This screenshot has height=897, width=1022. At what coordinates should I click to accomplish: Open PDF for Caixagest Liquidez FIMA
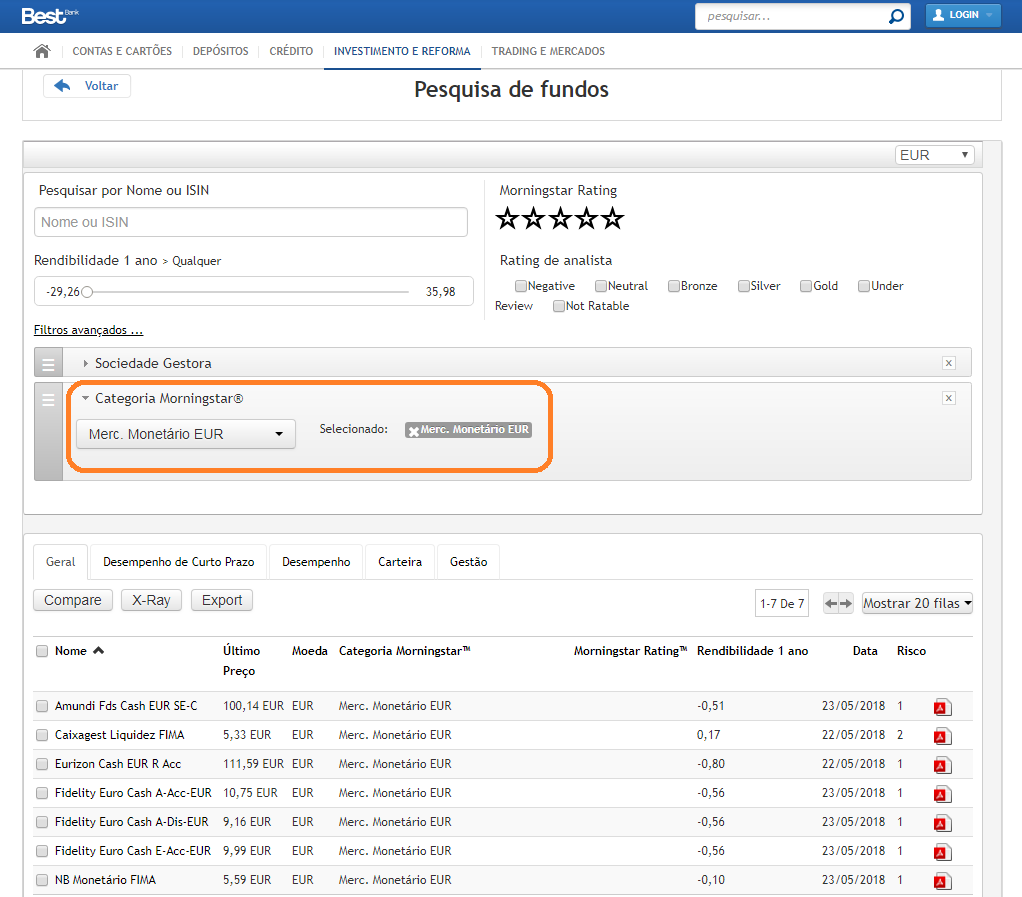pyautogui.click(x=942, y=736)
